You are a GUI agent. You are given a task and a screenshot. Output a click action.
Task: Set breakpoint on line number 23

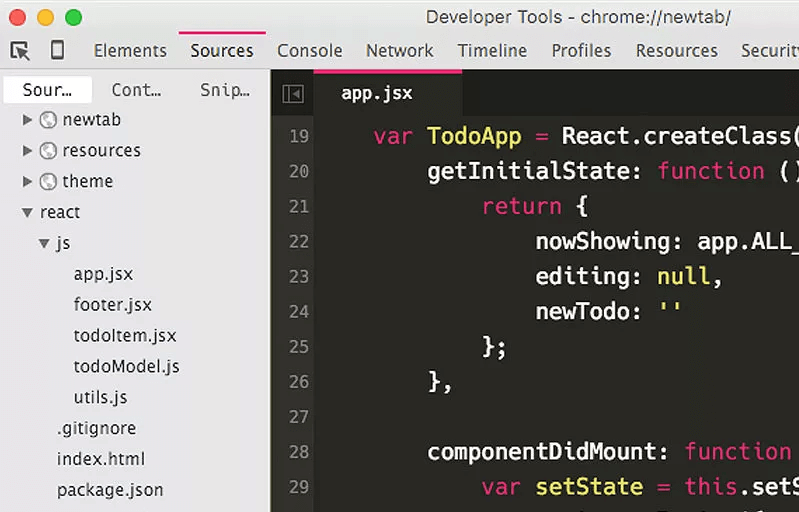pos(299,277)
